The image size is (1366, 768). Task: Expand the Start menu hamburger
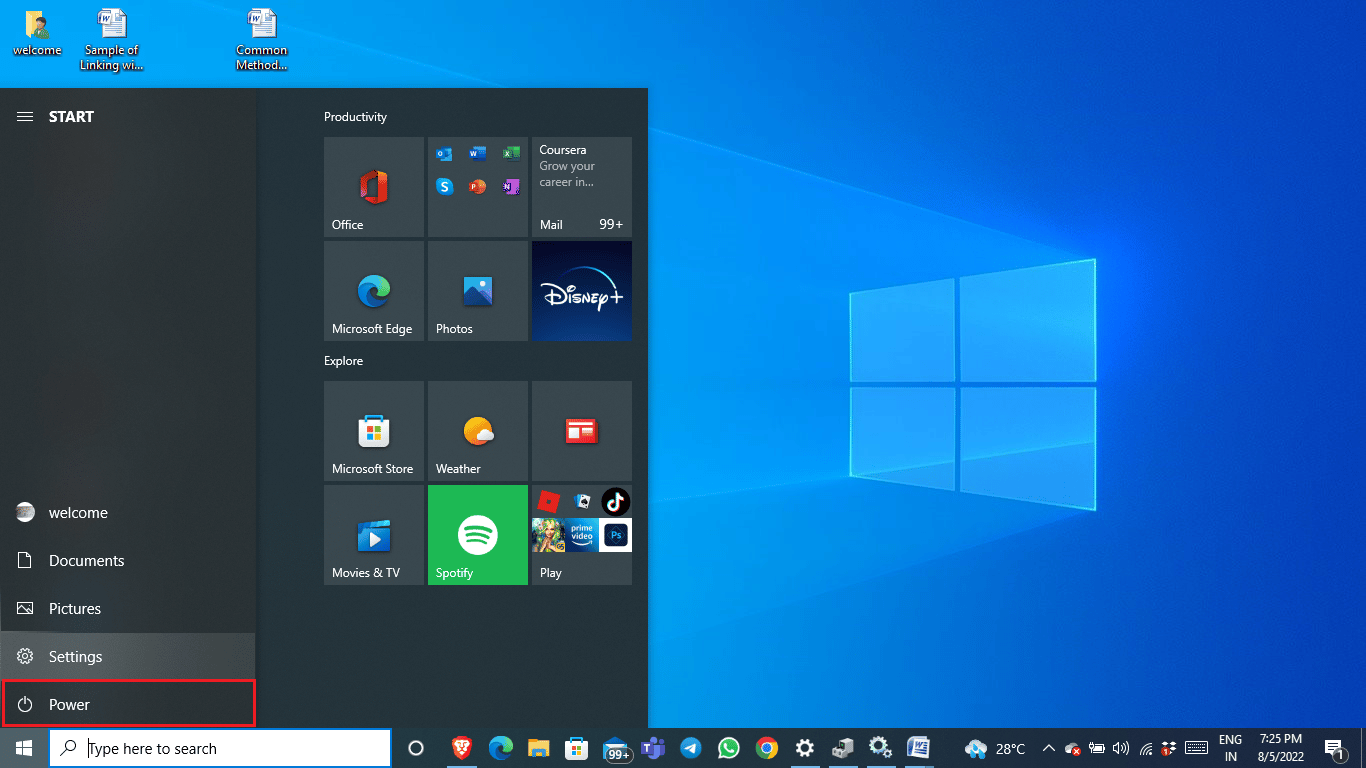[25, 117]
